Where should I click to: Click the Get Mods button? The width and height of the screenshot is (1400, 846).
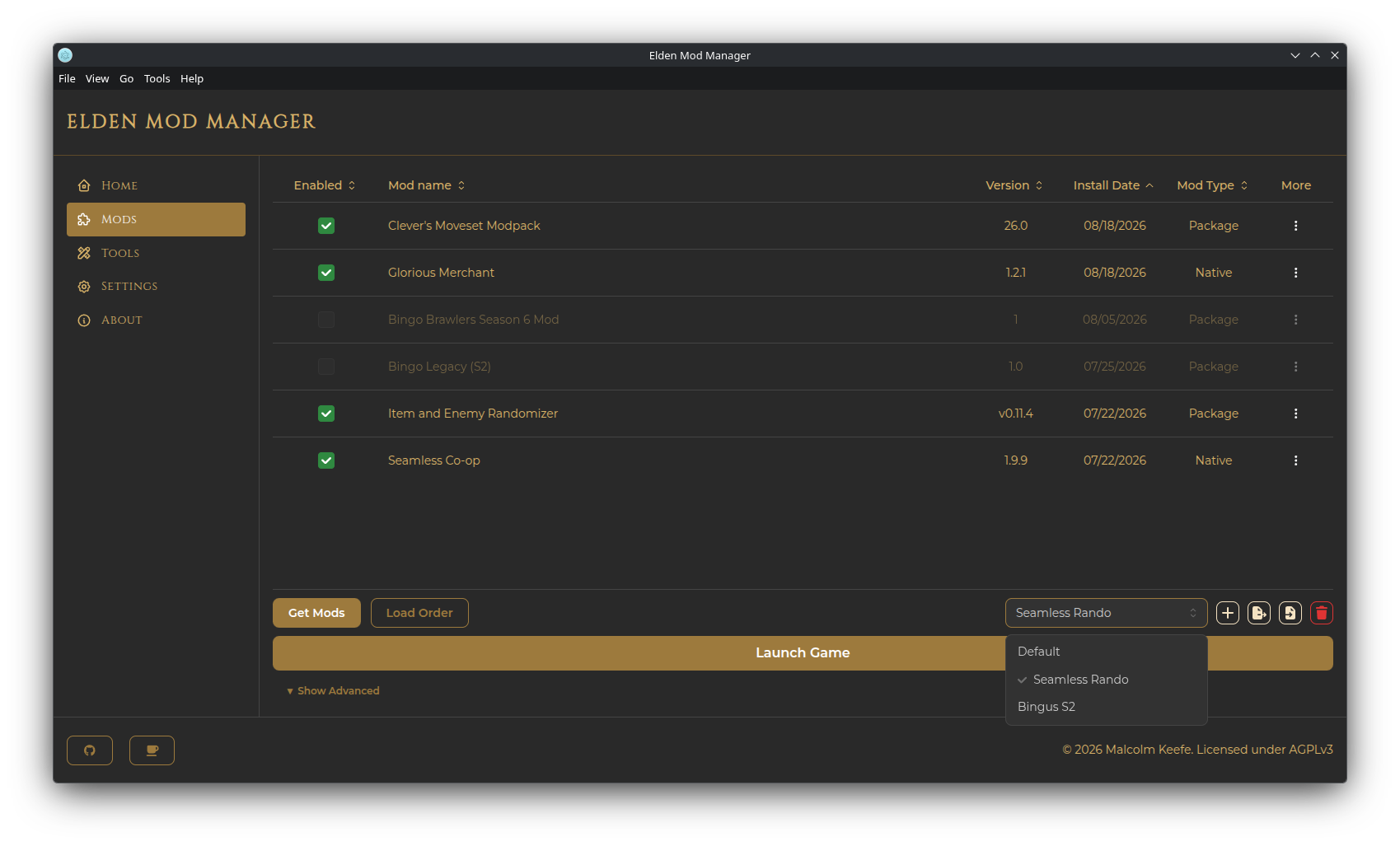316,613
